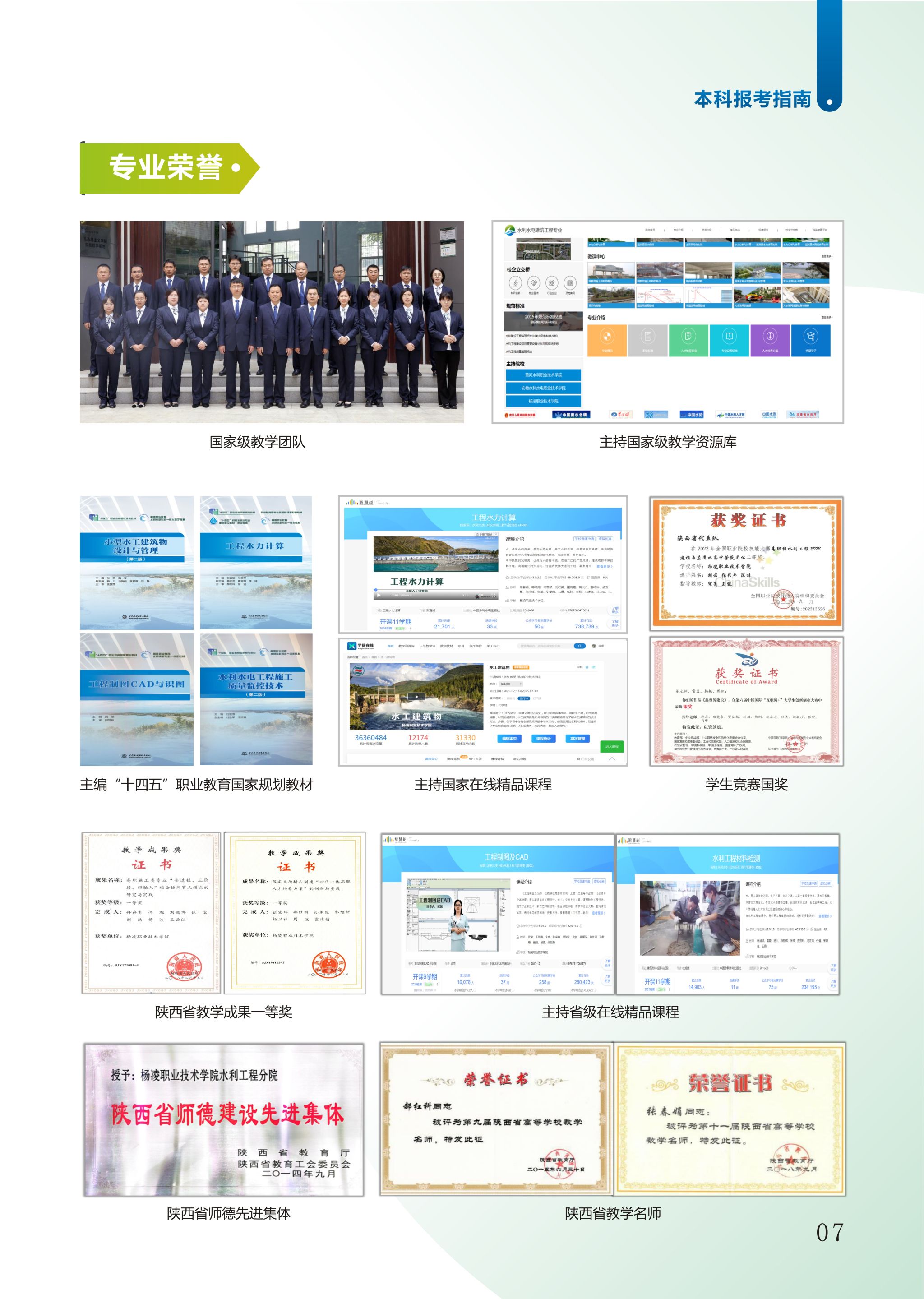The image size is (924, 1299).
Task: Click the 工程水力计算 video progress slider
Action: (x=376, y=590)
